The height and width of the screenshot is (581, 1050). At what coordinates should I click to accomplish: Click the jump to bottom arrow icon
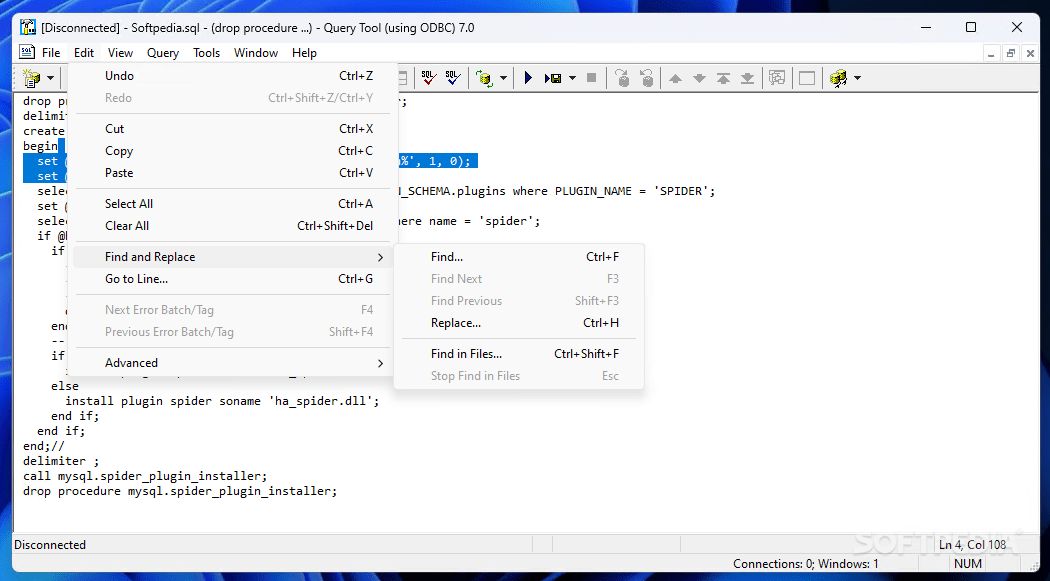coord(747,78)
